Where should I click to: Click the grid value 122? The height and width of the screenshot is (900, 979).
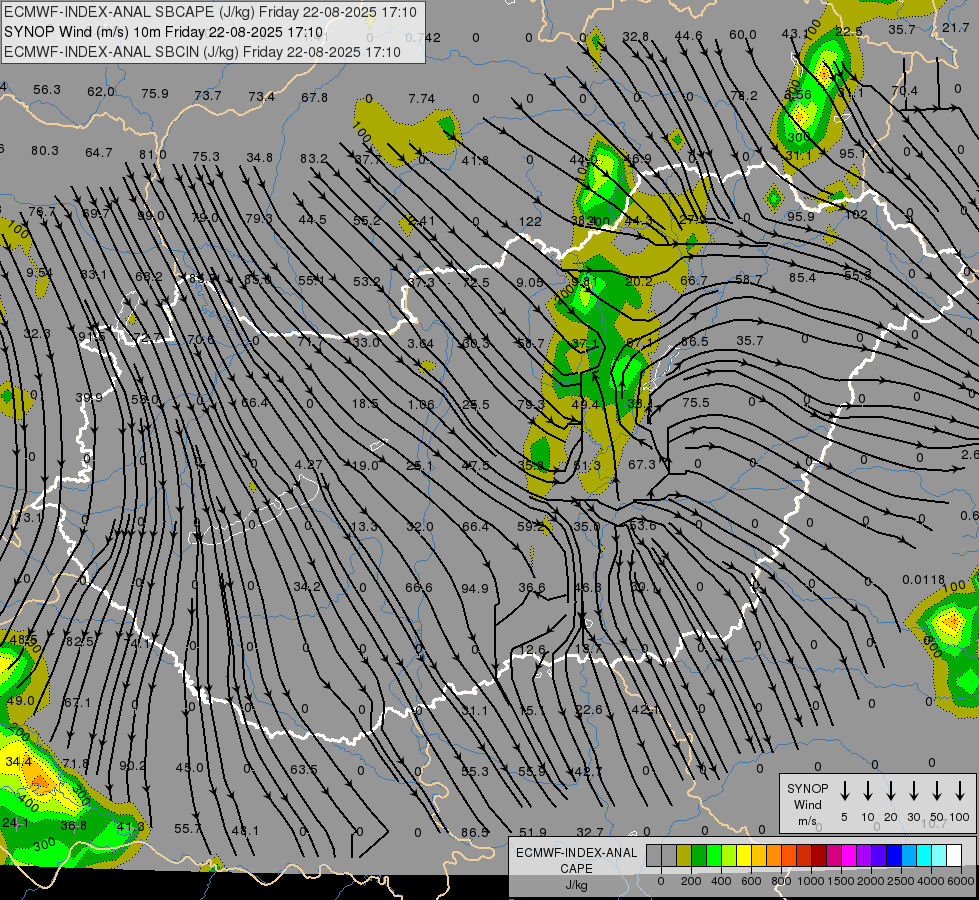click(x=530, y=222)
